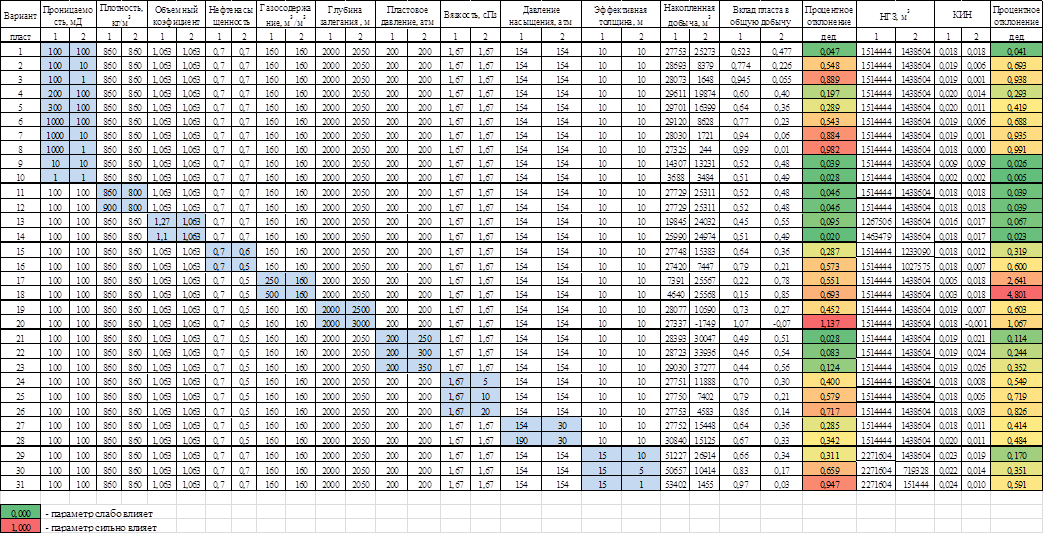
Task: Click the НГЗ cell with value 719328
Action: pyautogui.click(x=914, y=471)
